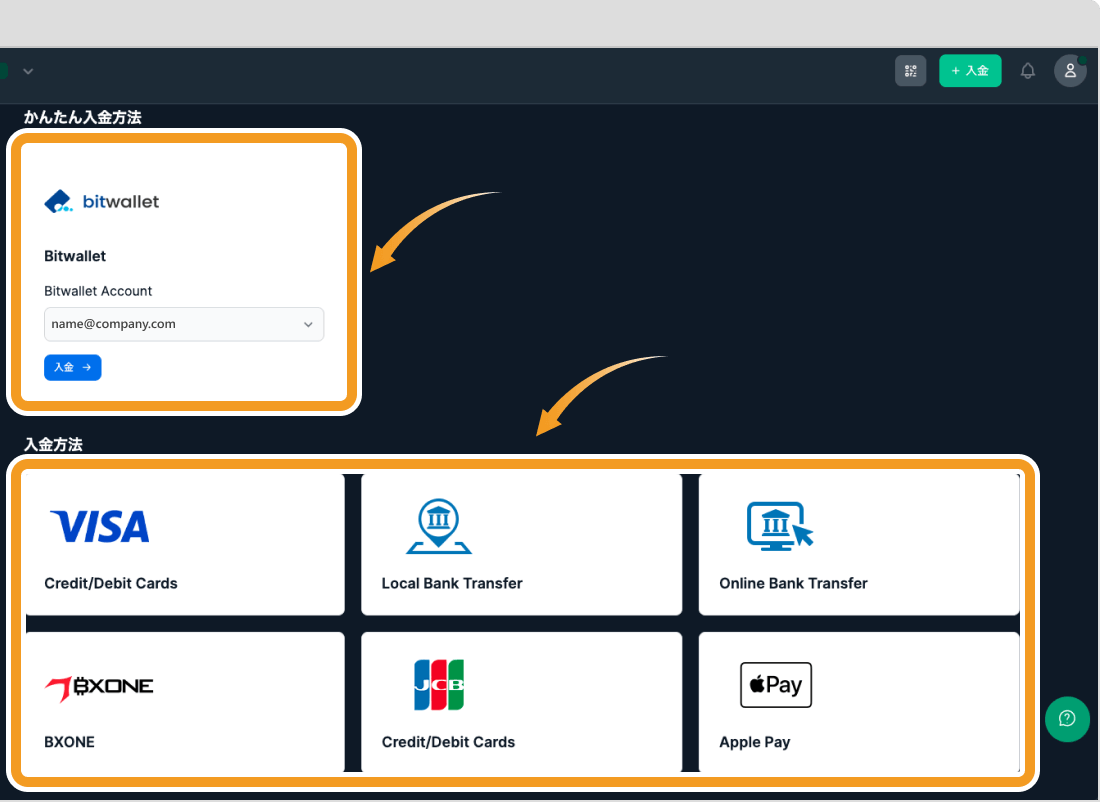The image size is (1100, 802).
Task: Expand the header chevron dropdown
Action: 28,72
